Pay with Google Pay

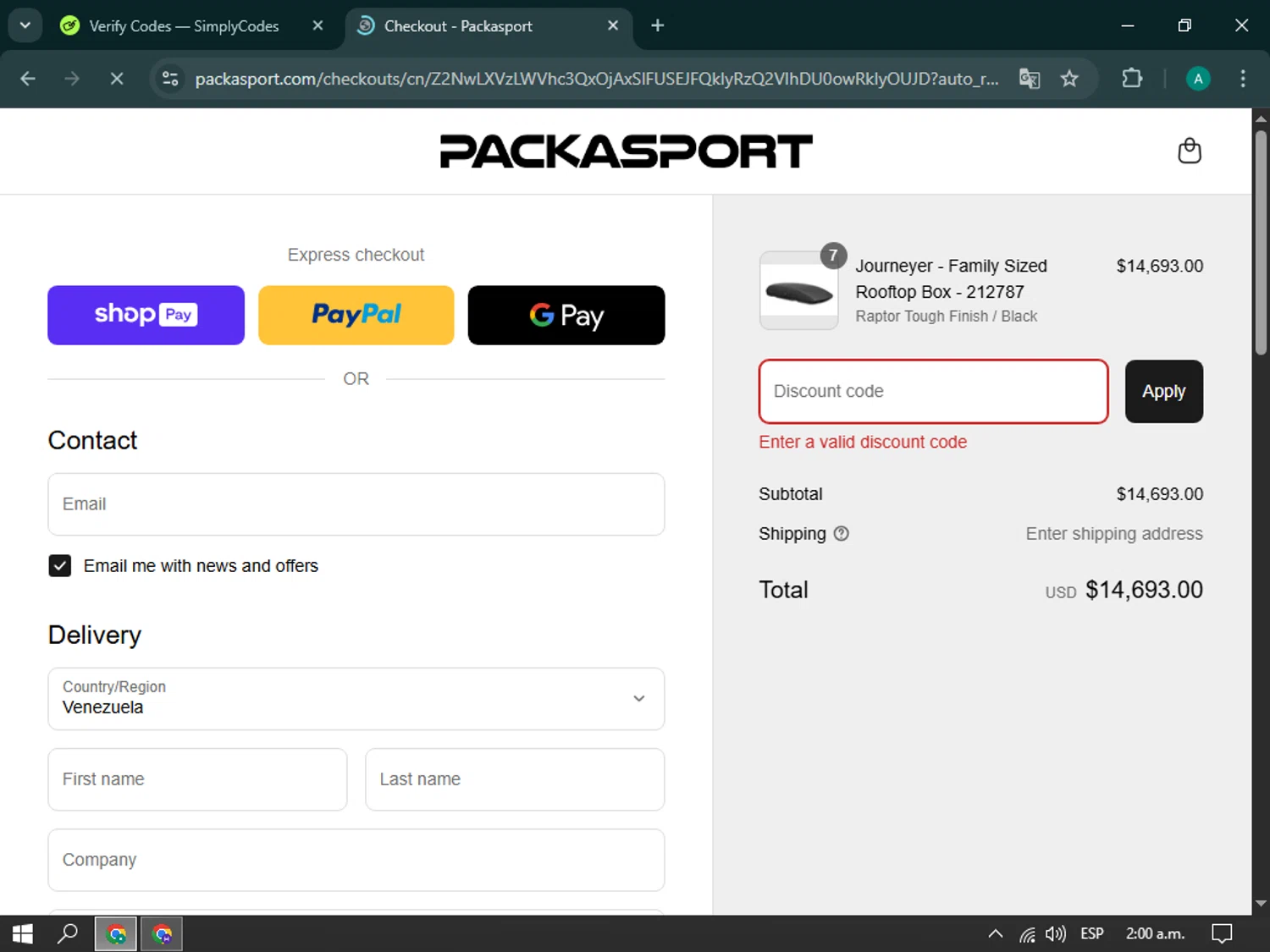point(566,315)
